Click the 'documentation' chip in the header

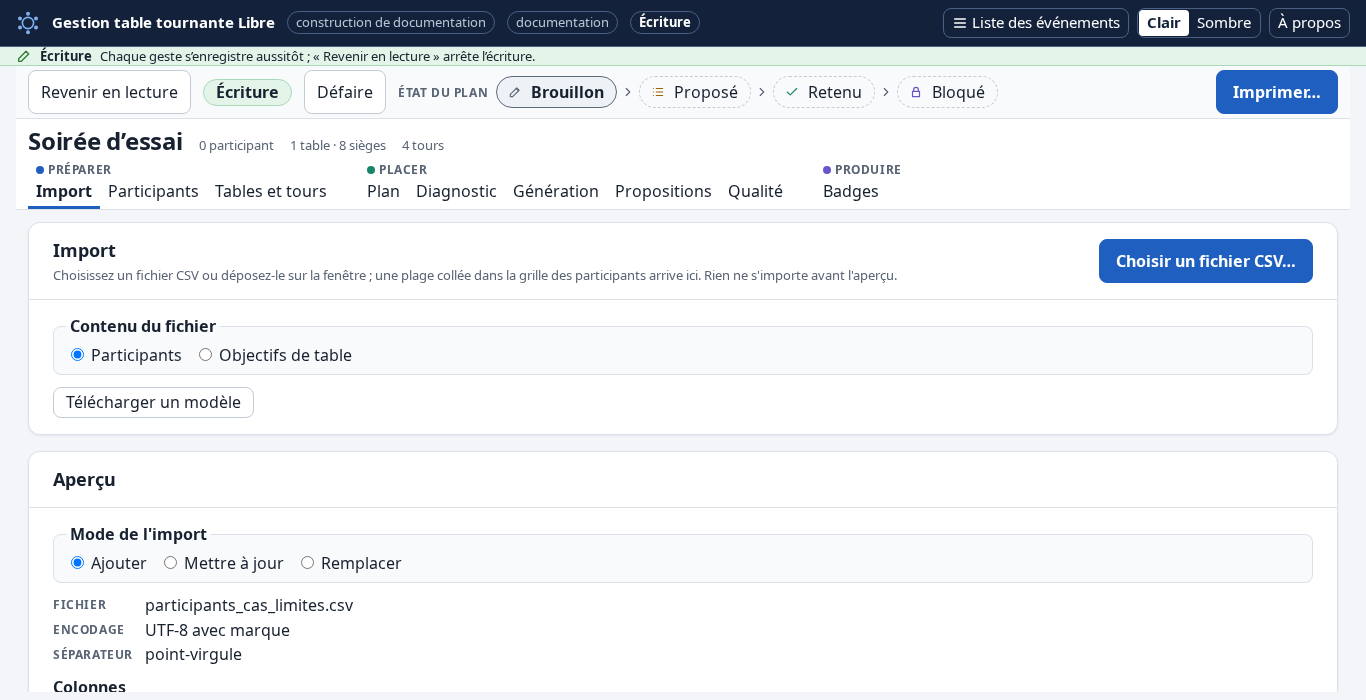[562, 22]
